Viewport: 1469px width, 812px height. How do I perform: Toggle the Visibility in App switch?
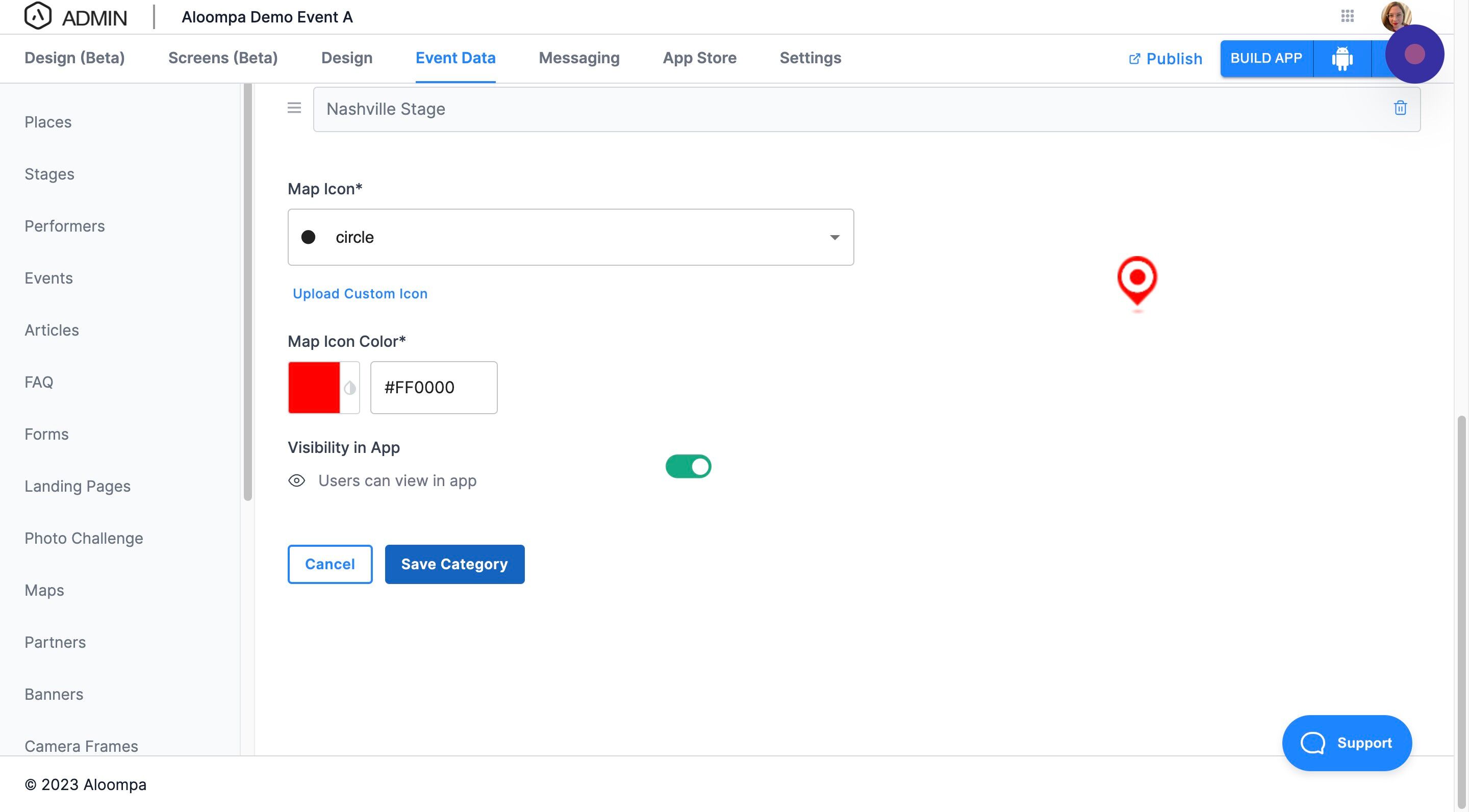tap(688, 467)
